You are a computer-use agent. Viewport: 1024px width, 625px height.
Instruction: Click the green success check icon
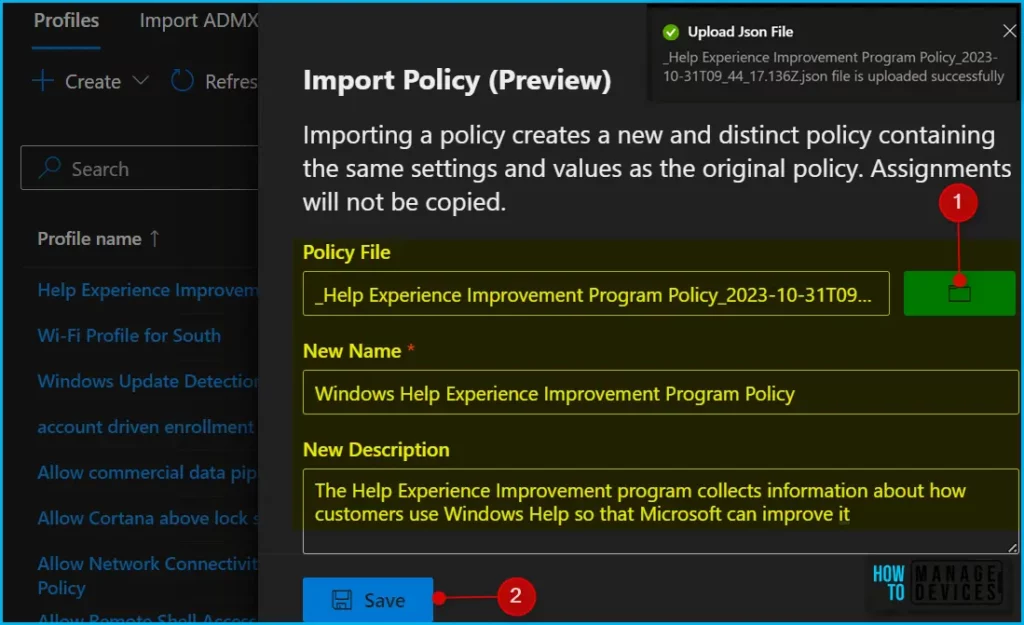click(671, 32)
